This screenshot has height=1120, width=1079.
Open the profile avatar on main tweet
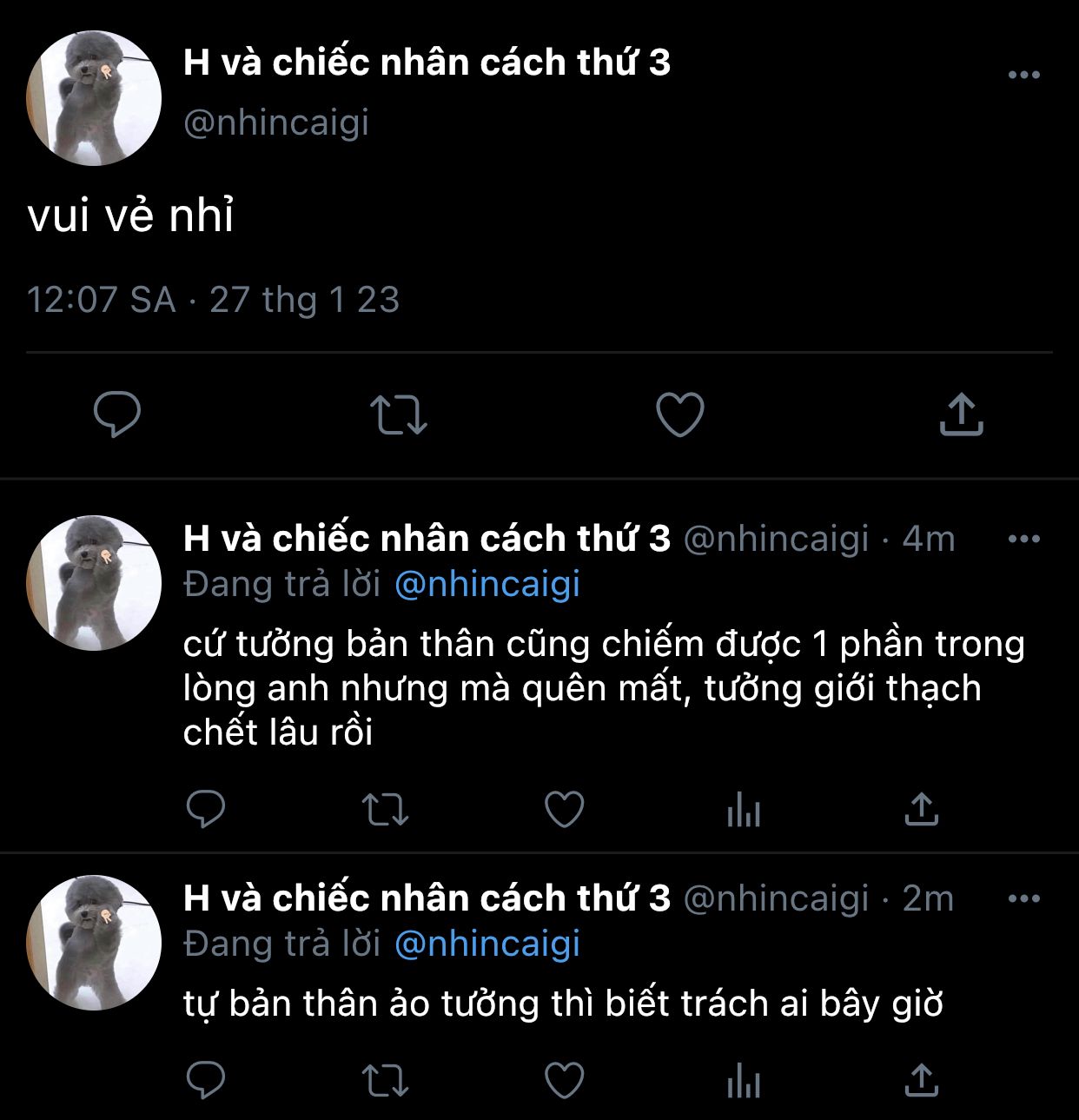94,98
